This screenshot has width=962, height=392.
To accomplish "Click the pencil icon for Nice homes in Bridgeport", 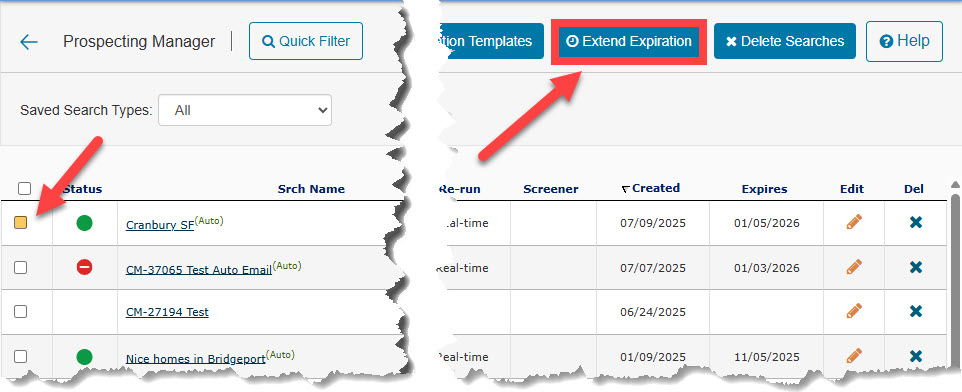I will pyautogui.click(x=853, y=355).
